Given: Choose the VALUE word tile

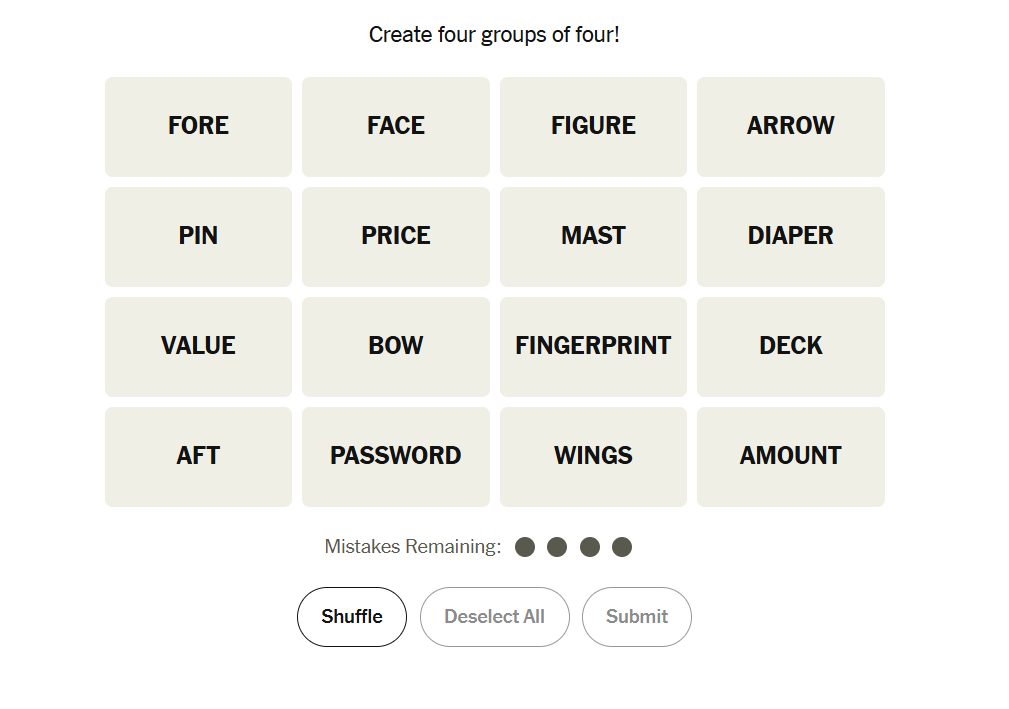Looking at the screenshot, I should (x=198, y=346).
